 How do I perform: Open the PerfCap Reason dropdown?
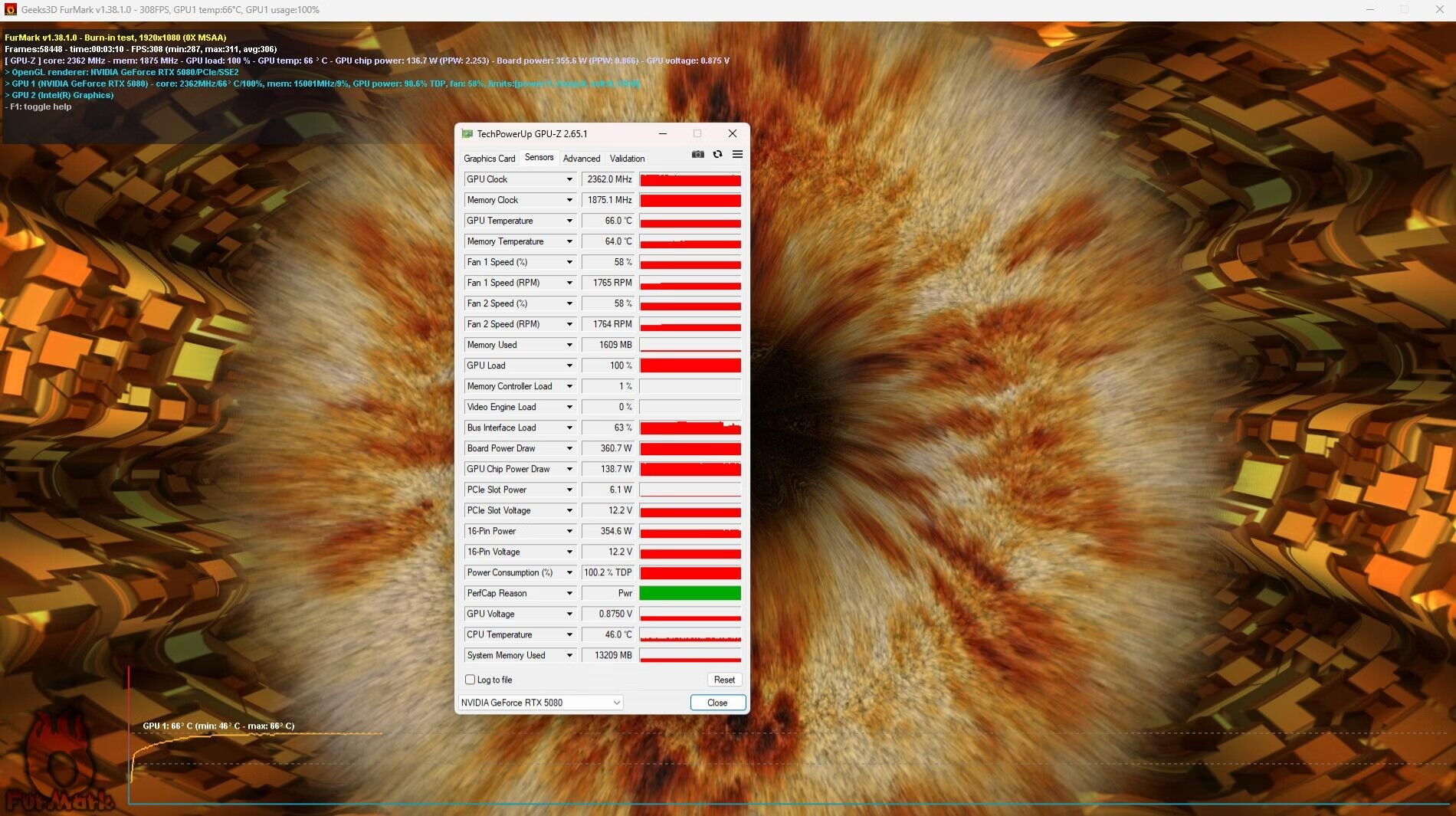569,593
